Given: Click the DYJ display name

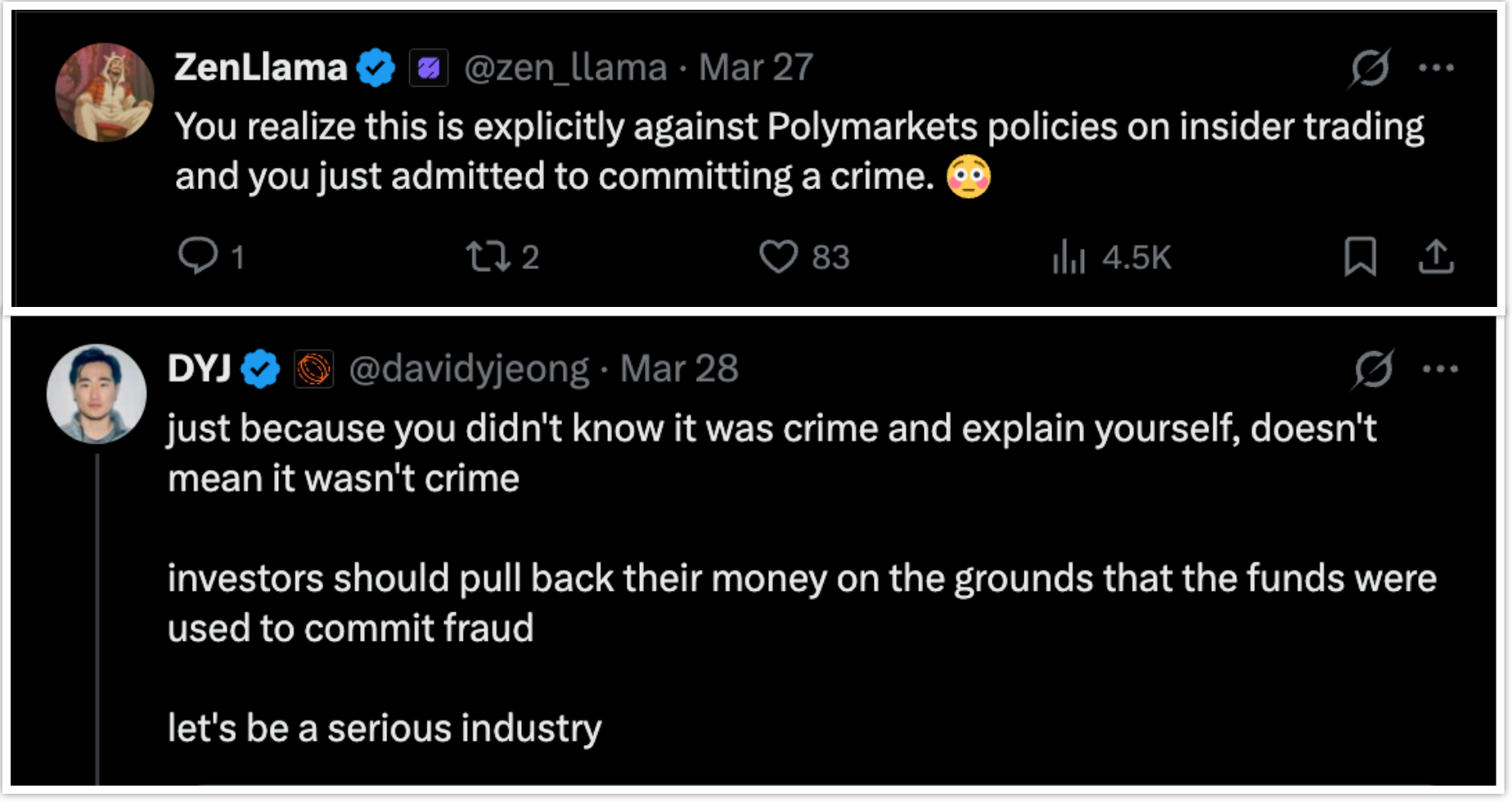Looking at the screenshot, I should pyautogui.click(x=199, y=368).
